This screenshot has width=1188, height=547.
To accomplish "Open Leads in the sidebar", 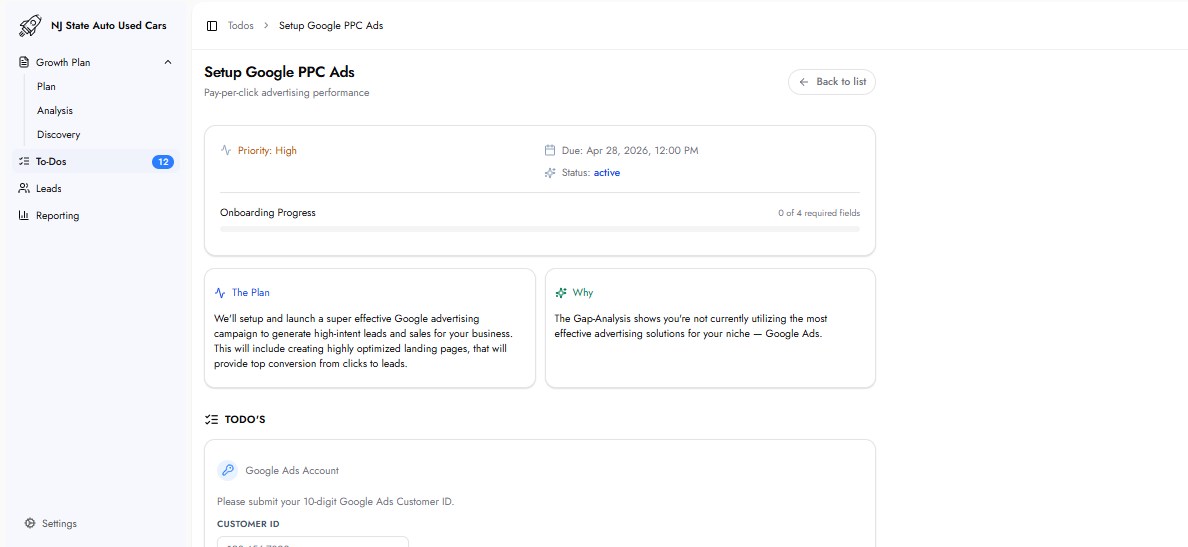I will click(95, 188).
